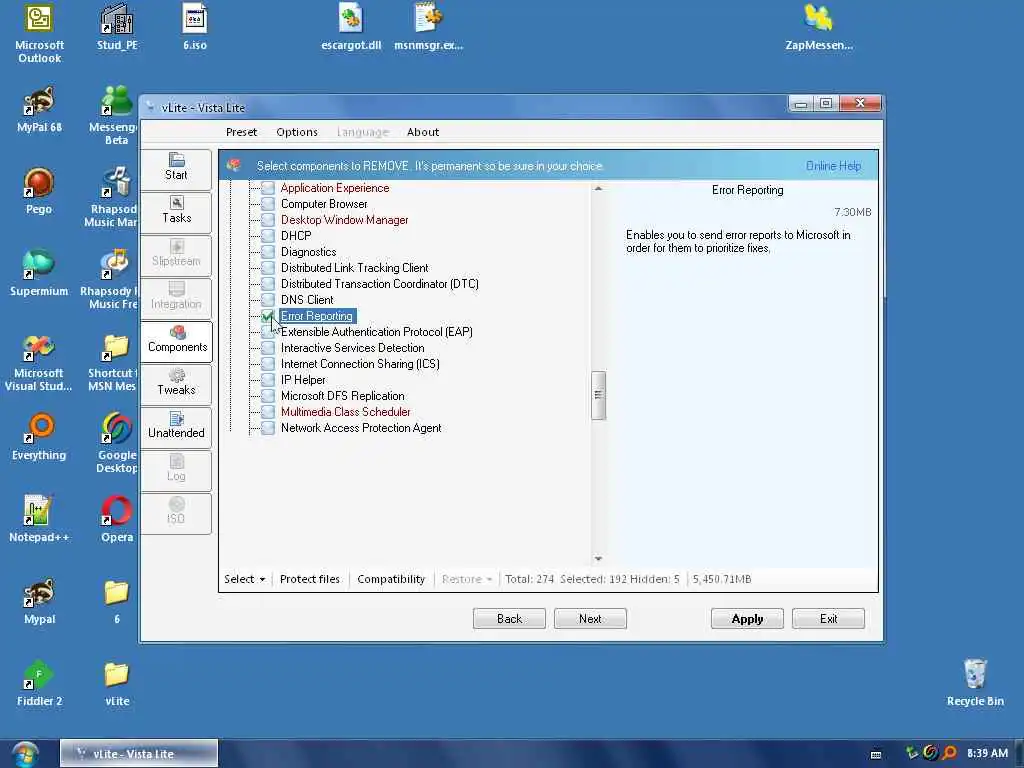Click the Apply button
The width and height of the screenshot is (1024, 768).
(x=747, y=618)
